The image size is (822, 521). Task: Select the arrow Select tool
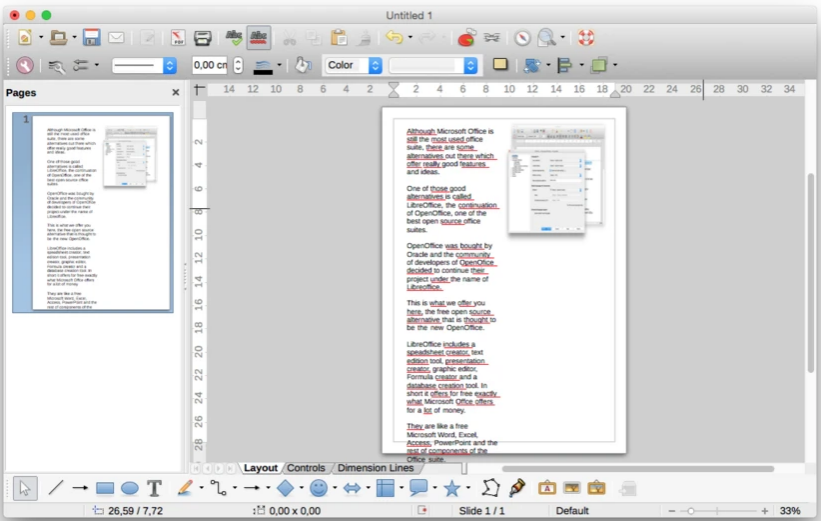pos(25,489)
